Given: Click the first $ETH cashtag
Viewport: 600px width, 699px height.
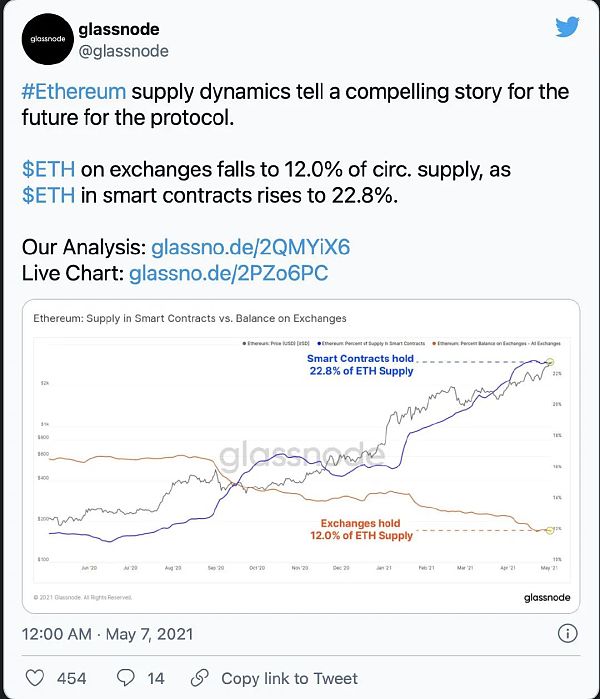Looking at the screenshot, I should (x=48, y=169).
